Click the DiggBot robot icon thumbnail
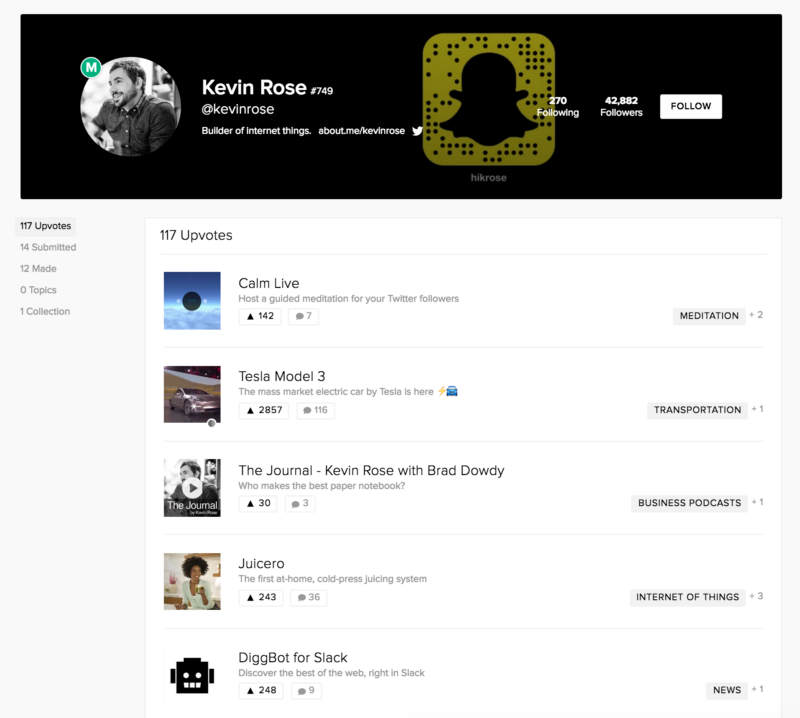This screenshot has height=718, width=800. [192, 675]
